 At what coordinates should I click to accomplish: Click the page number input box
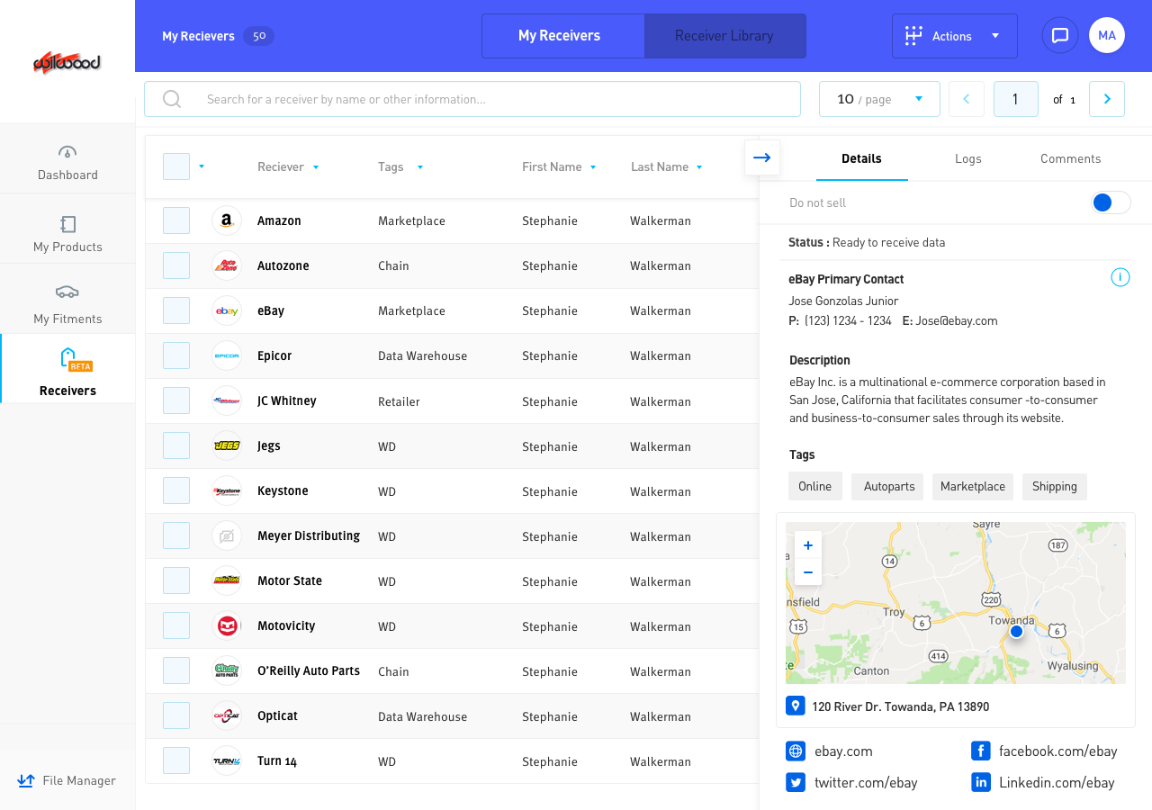1015,99
